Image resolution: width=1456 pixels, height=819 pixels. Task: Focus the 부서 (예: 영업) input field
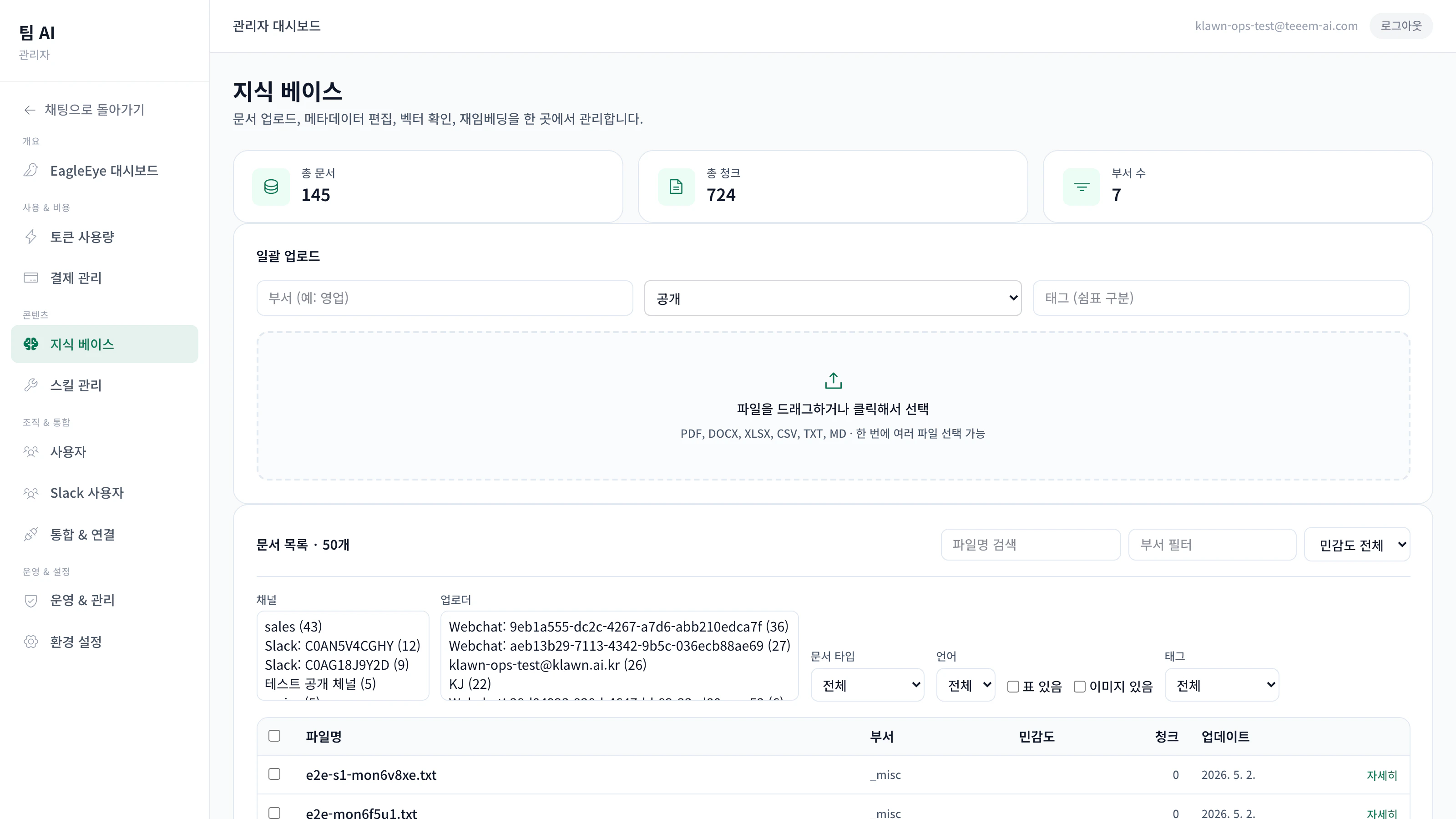pos(444,298)
